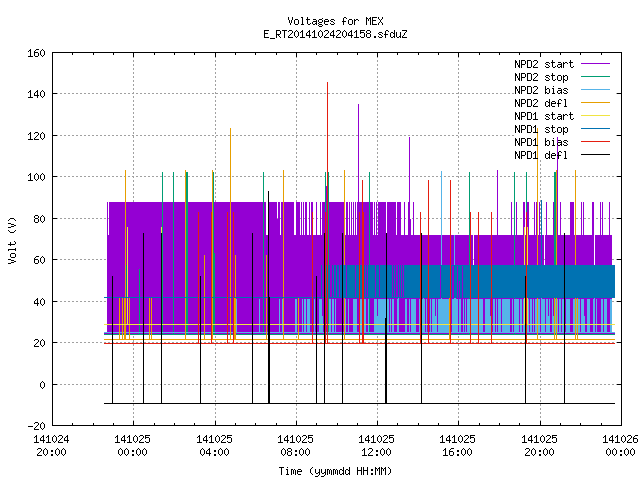Click the NPD1 defl black legend line
640x480 pixels.
(595, 155)
